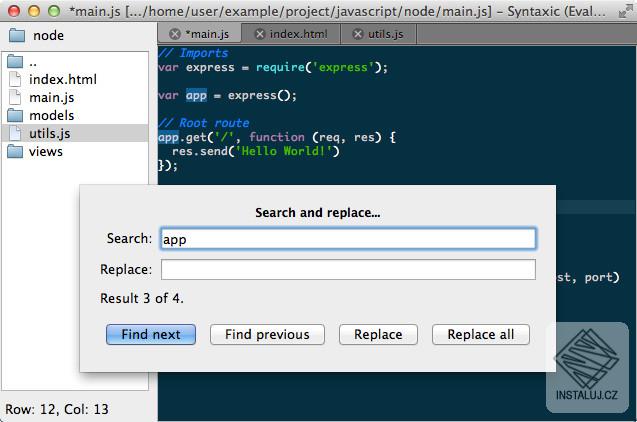Screen dimensions: 637x422
Task: Click the '// Root route' comment line
Action: pos(204,123)
